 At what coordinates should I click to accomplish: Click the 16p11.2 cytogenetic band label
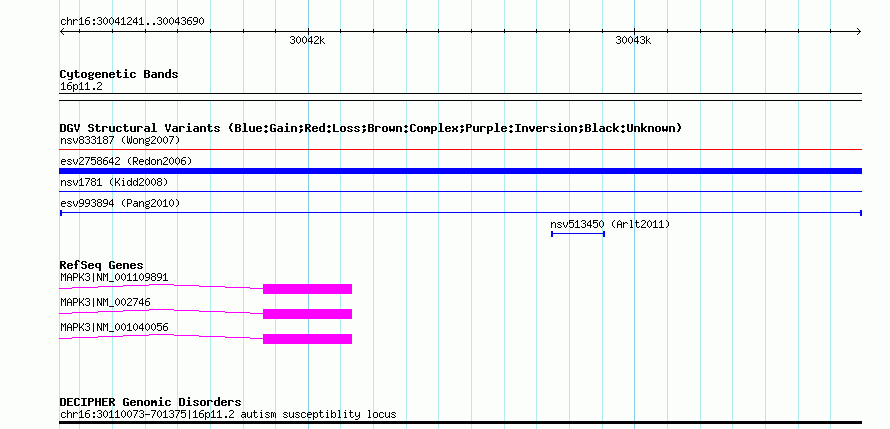[81, 87]
